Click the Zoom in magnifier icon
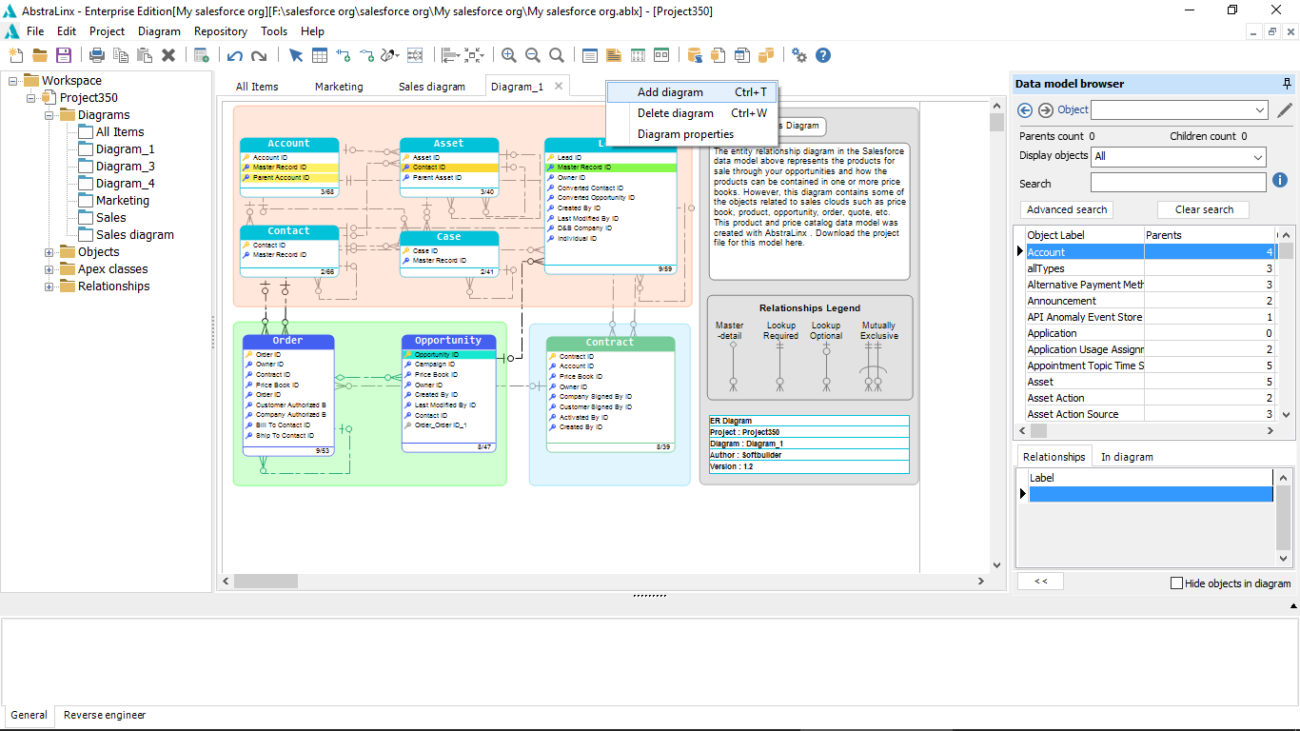 click(x=509, y=55)
